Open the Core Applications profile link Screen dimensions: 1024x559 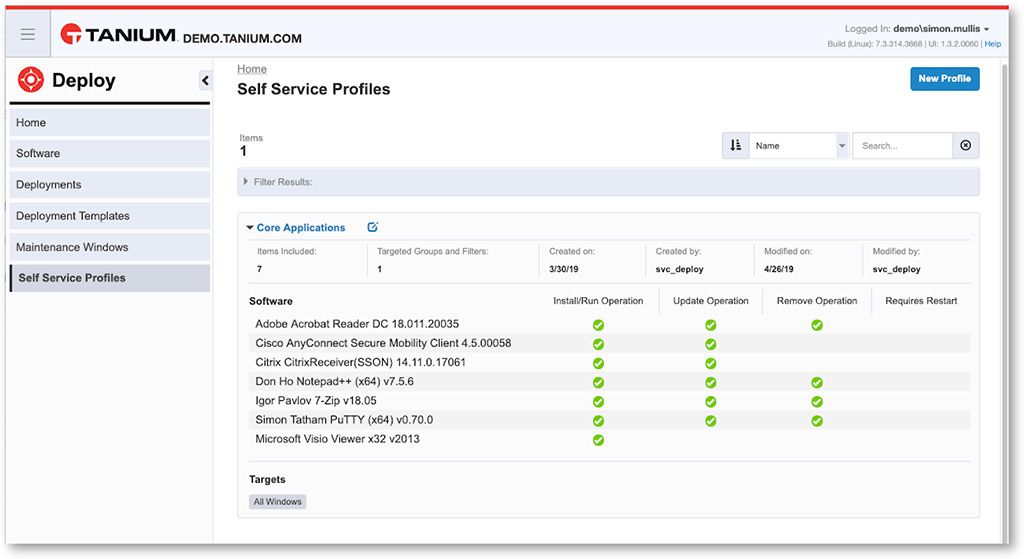300,227
